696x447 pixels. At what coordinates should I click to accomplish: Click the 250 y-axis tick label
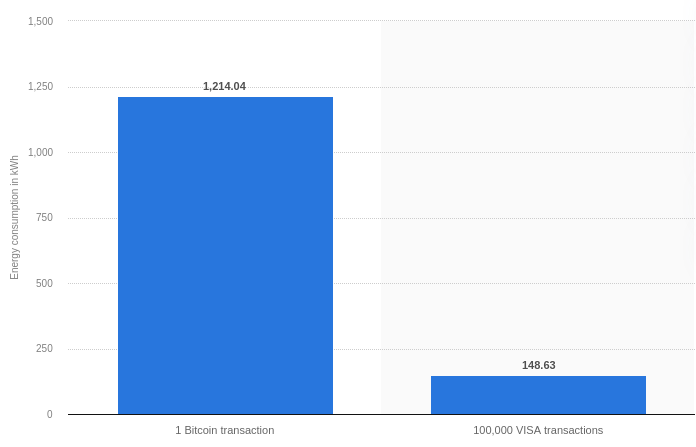coord(44,348)
